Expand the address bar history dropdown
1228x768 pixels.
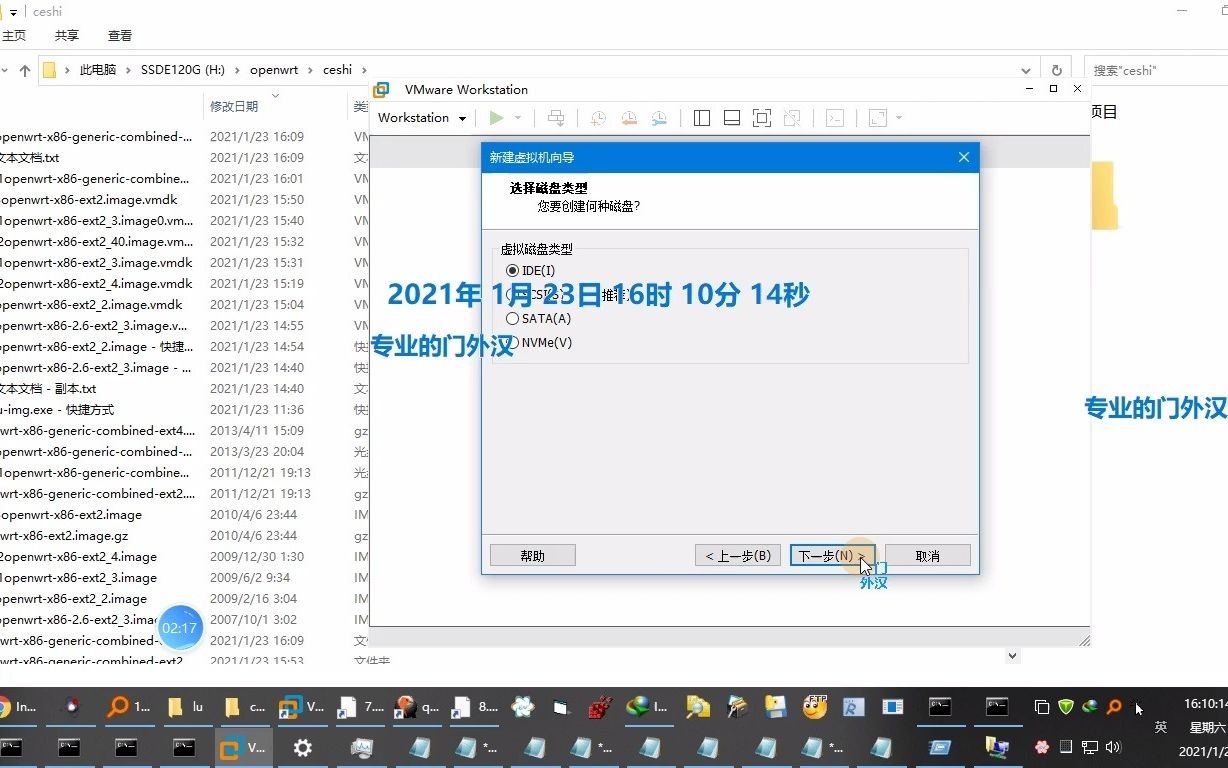pyautogui.click(x=1026, y=71)
